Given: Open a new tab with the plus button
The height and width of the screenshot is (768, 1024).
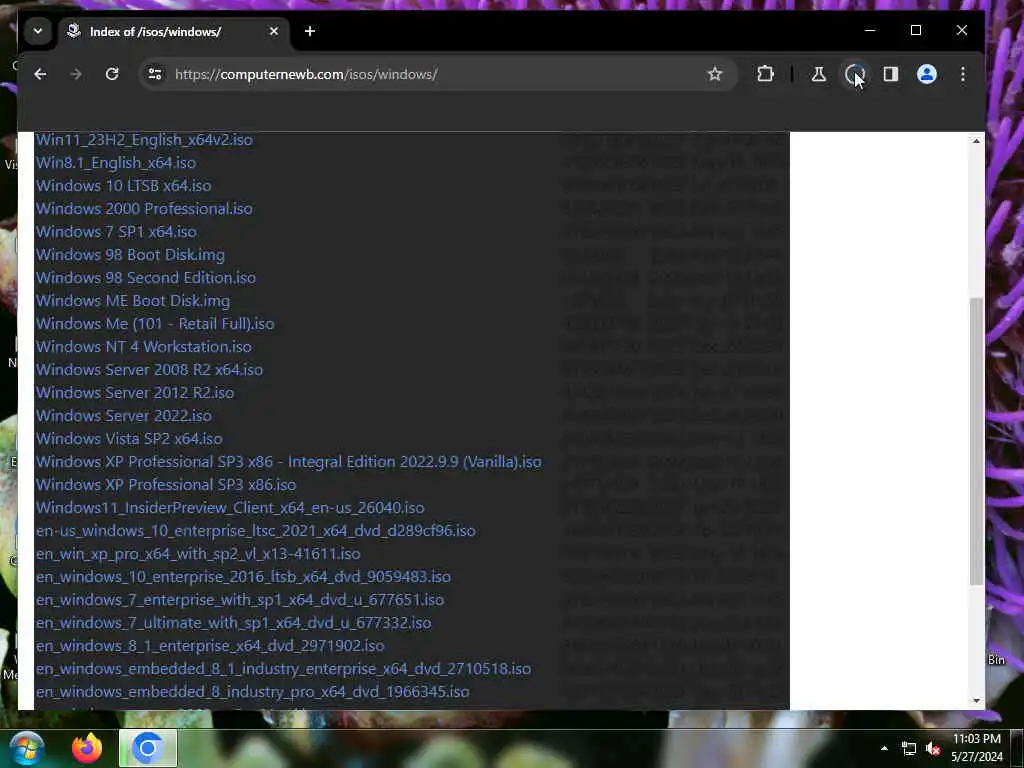Looking at the screenshot, I should pyautogui.click(x=310, y=31).
